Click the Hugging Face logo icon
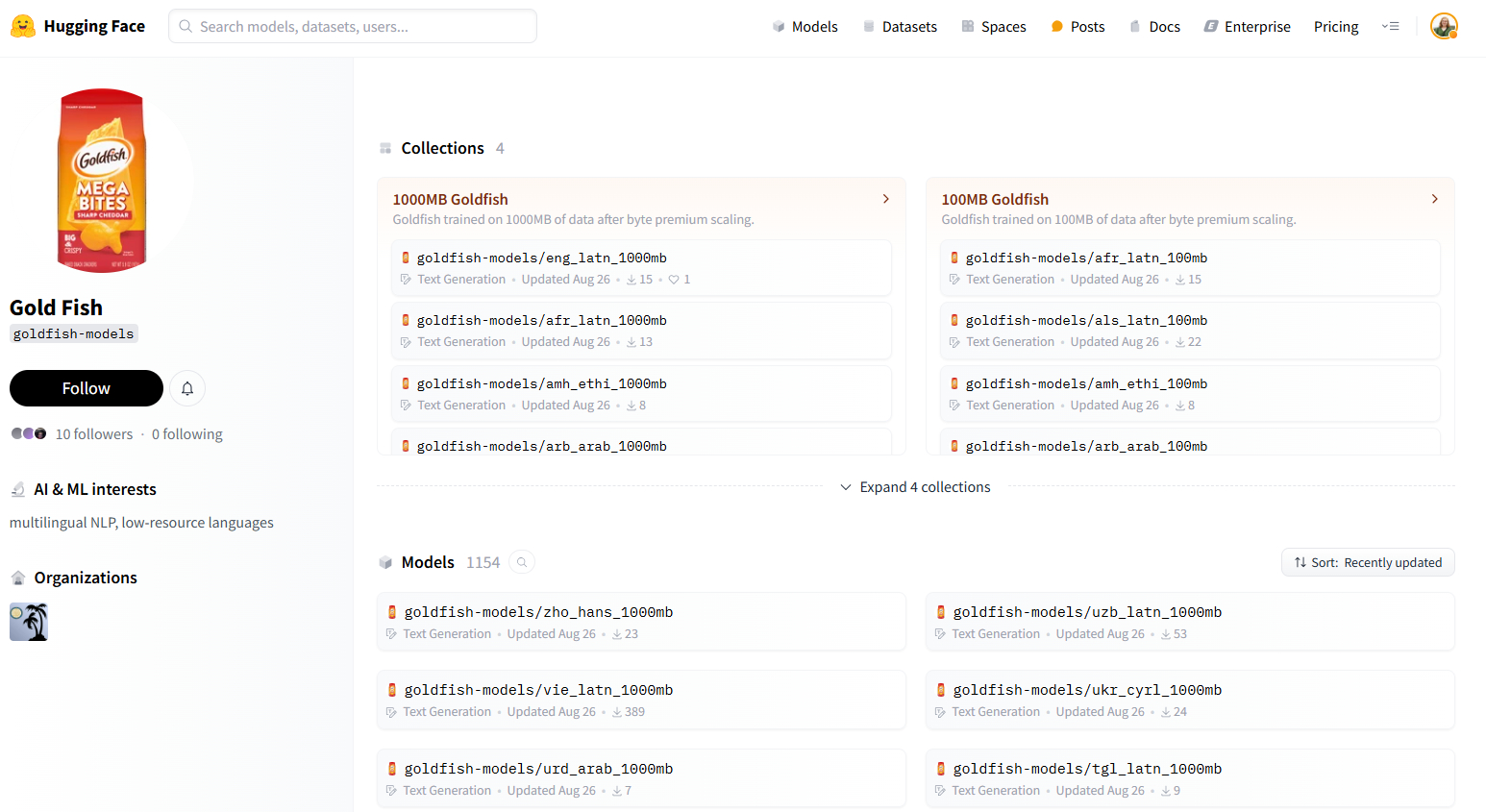 [x=23, y=26]
